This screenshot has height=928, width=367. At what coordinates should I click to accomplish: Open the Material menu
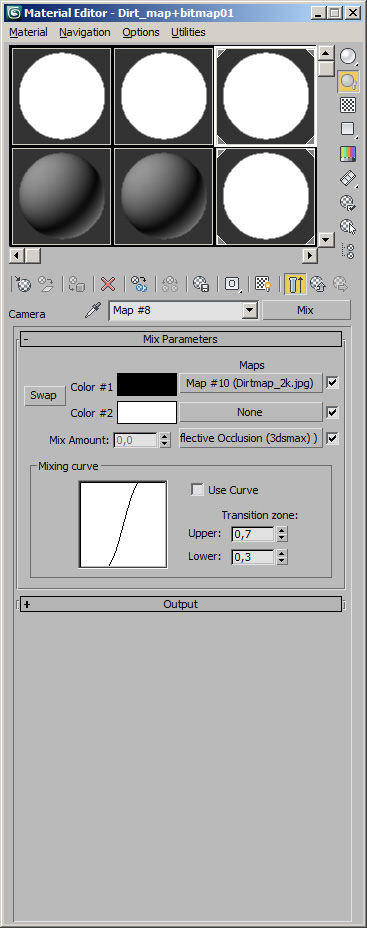tap(28, 33)
